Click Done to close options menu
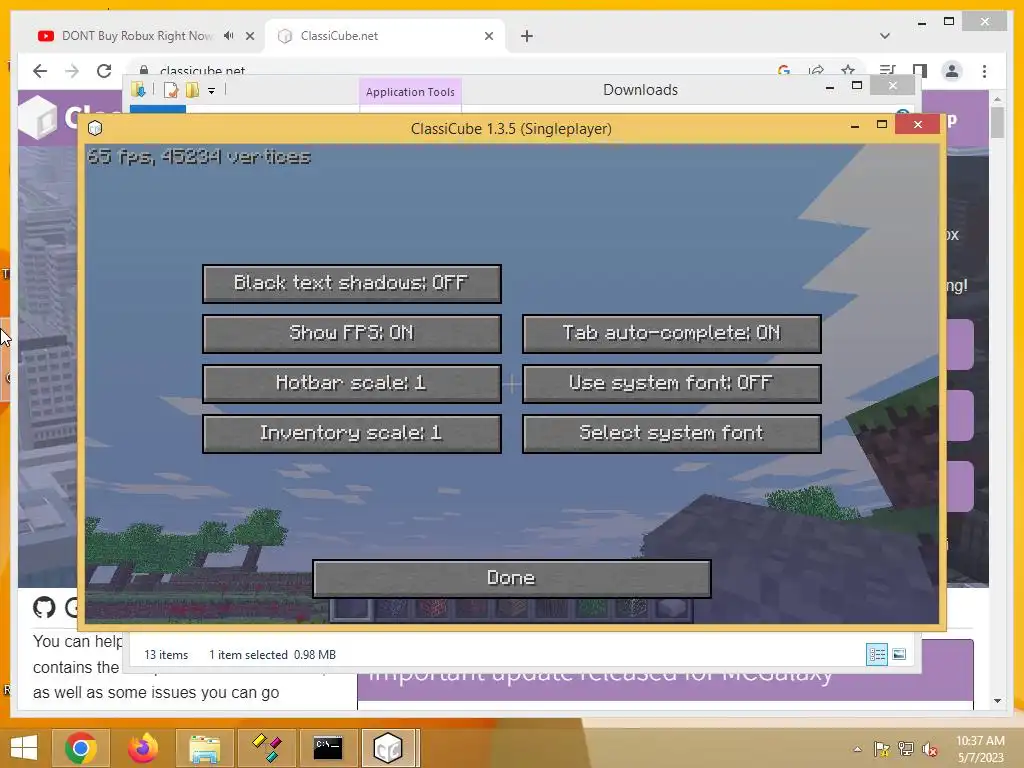Viewport: 1024px width, 768px height. tap(511, 579)
